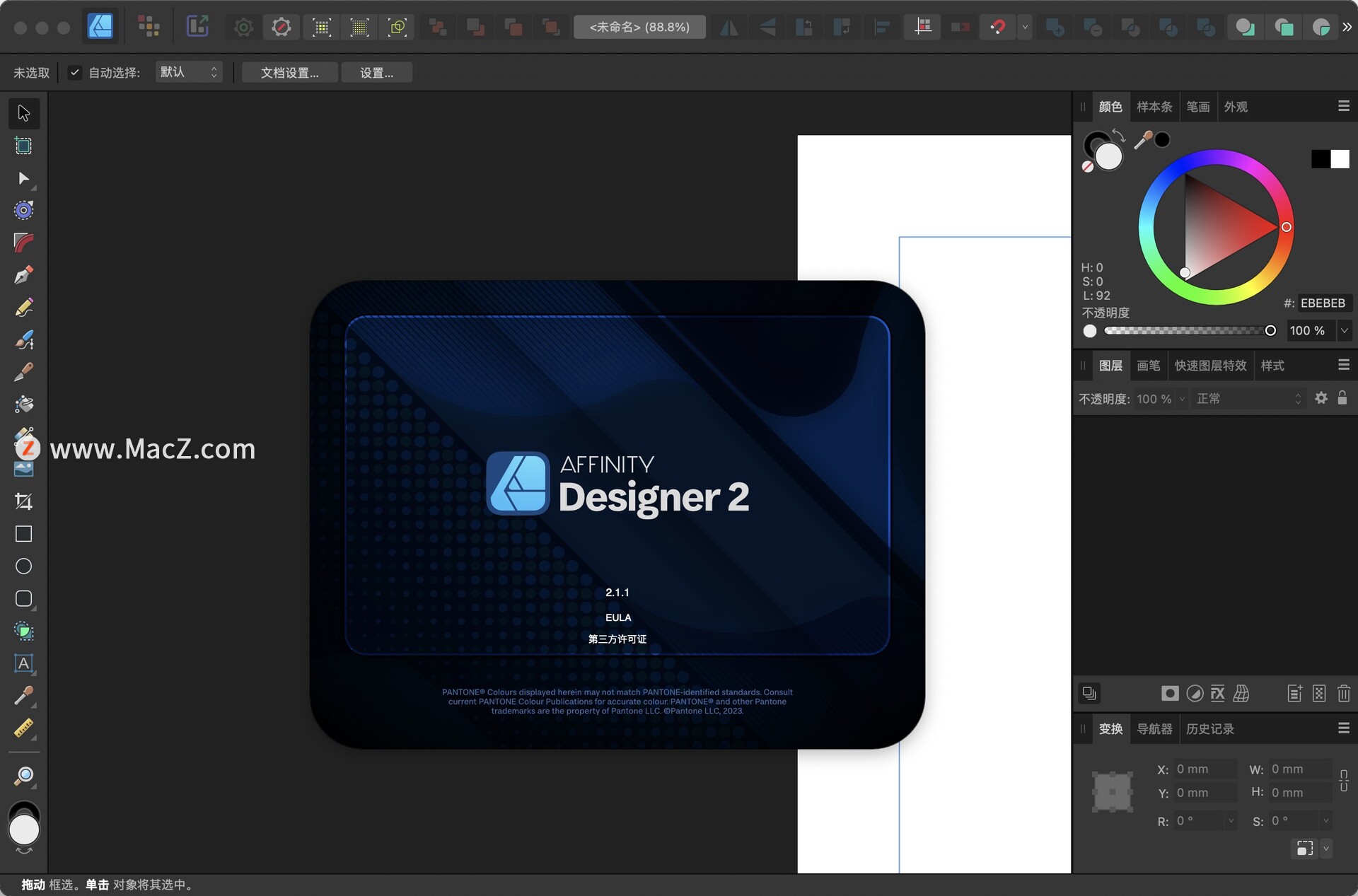Click the Layer Effects fx icon
Viewport: 1358px width, 896px height.
[1218, 694]
